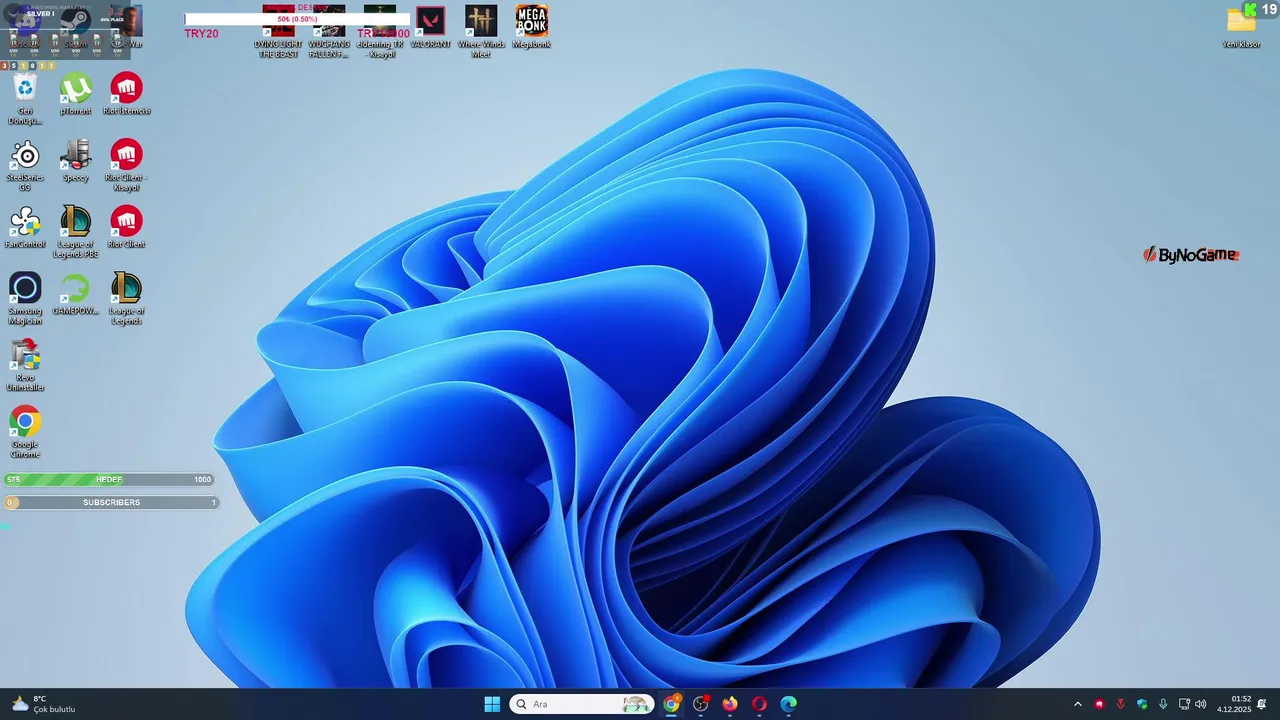
Task: Click the Ara search box in taskbar
Action: (x=582, y=704)
